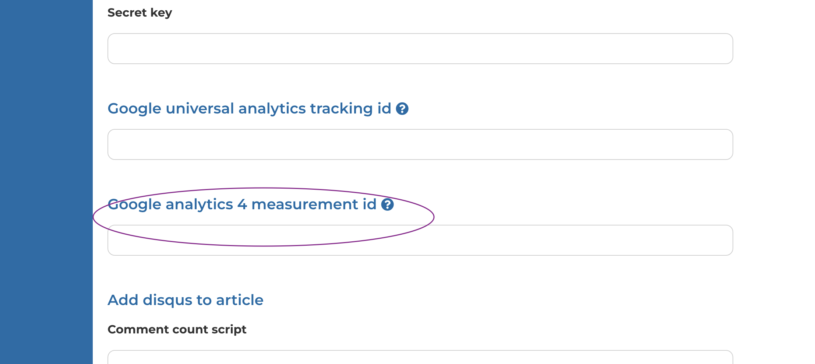Click the blue sidebar panel
Screen dimensions: 815x364
point(46,182)
